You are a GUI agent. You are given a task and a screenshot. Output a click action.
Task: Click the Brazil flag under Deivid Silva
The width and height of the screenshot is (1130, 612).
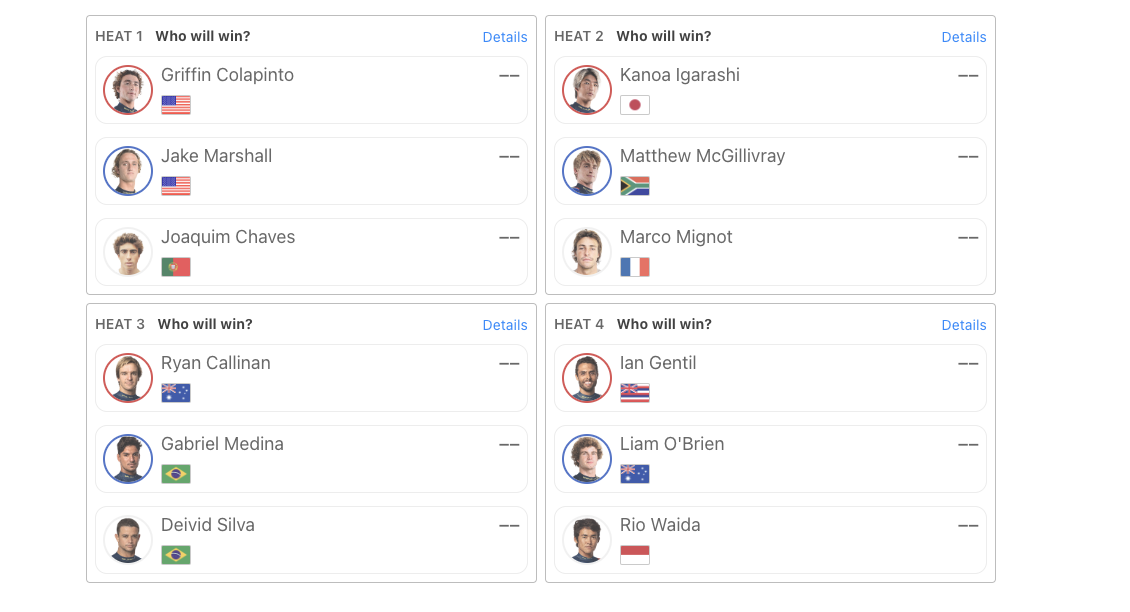coord(176,555)
